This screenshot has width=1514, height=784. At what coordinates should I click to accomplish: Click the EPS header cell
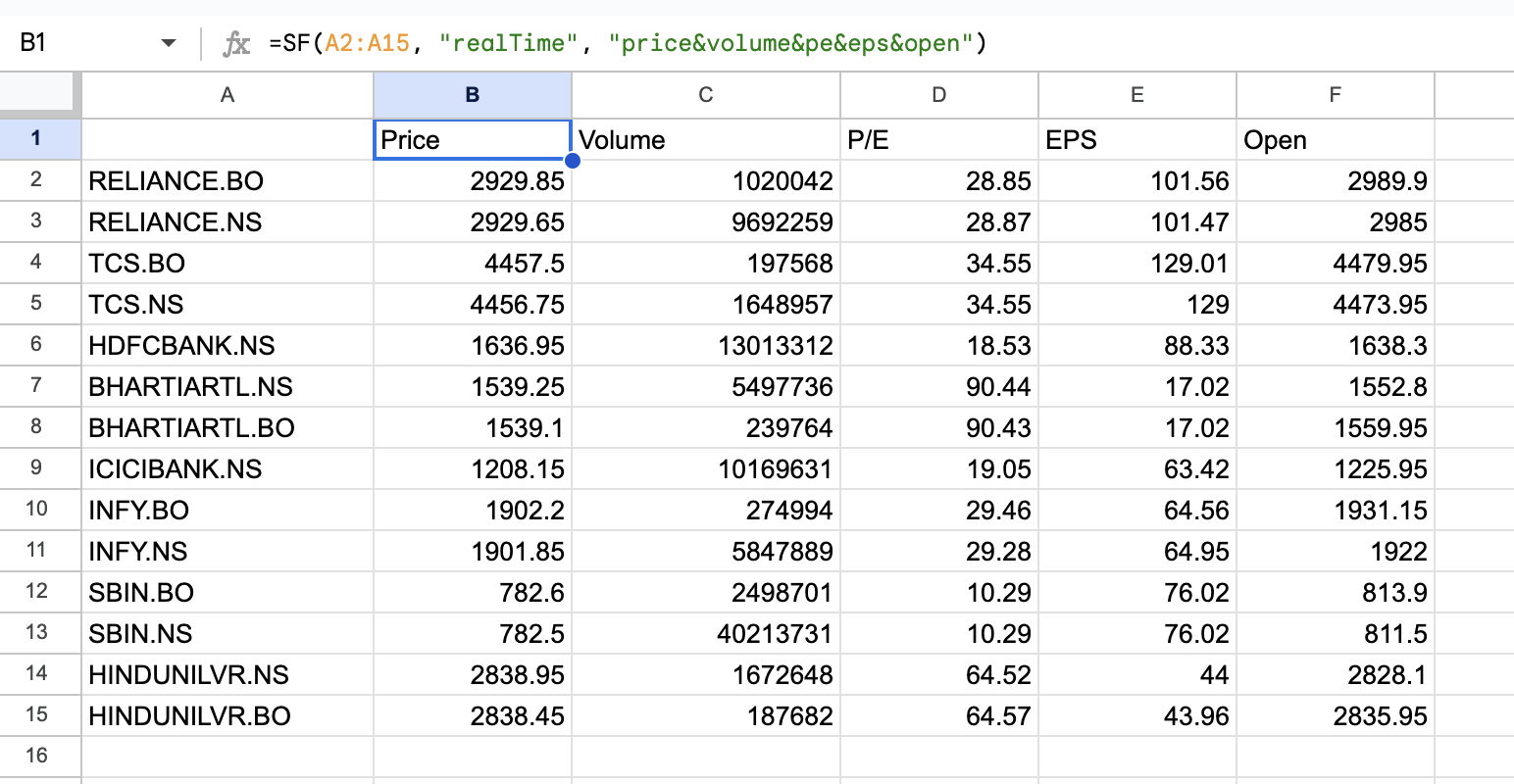click(1137, 139)
